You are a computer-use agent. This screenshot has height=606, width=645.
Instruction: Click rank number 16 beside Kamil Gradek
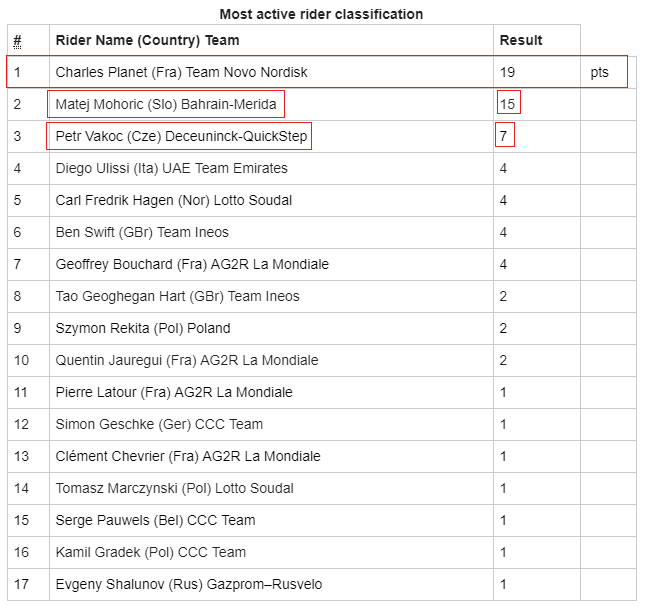[x=21, y=552]
